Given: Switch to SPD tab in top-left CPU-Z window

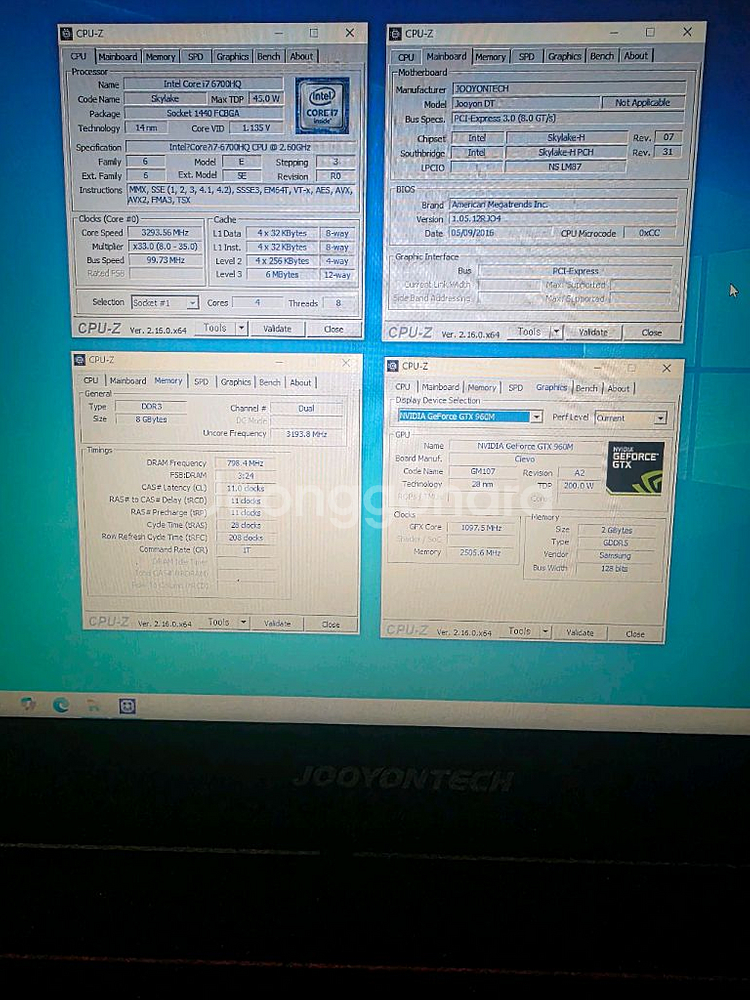Looking at the screenshot, I should (x=195, y=57).
